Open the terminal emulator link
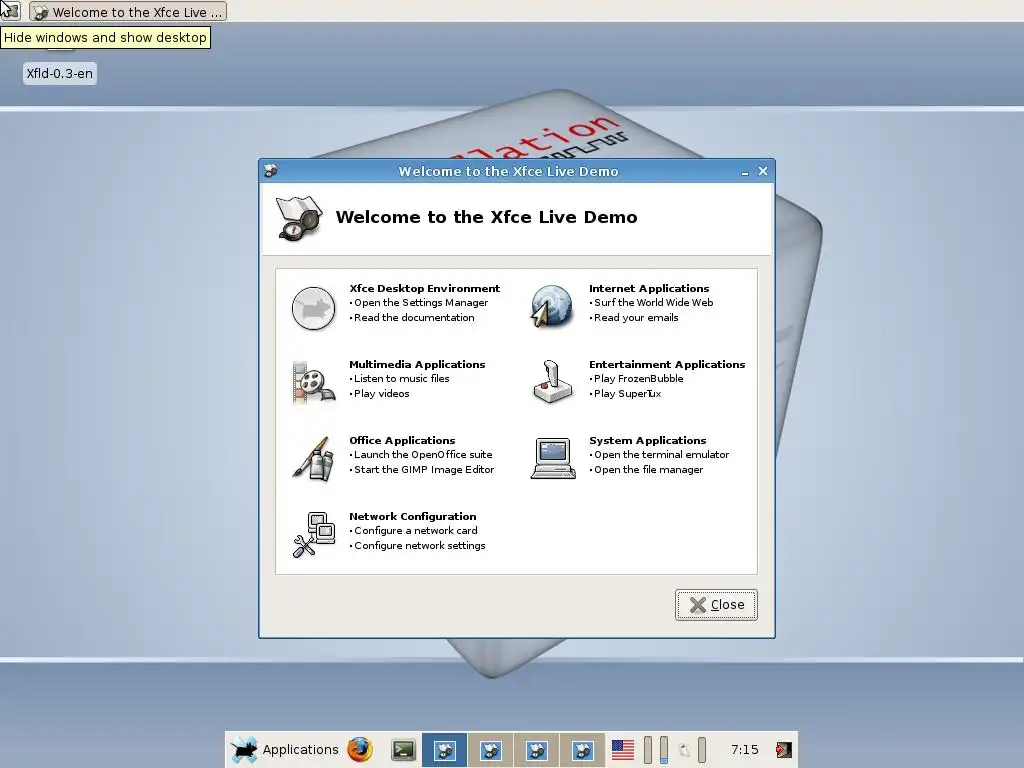Screen dimensions: 1024x768 pos(661,455)
